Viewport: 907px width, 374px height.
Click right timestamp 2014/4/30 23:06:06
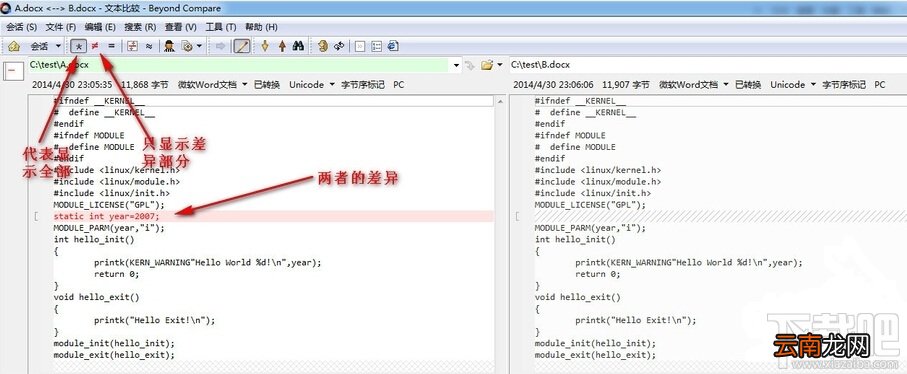[x=554, y=84]
